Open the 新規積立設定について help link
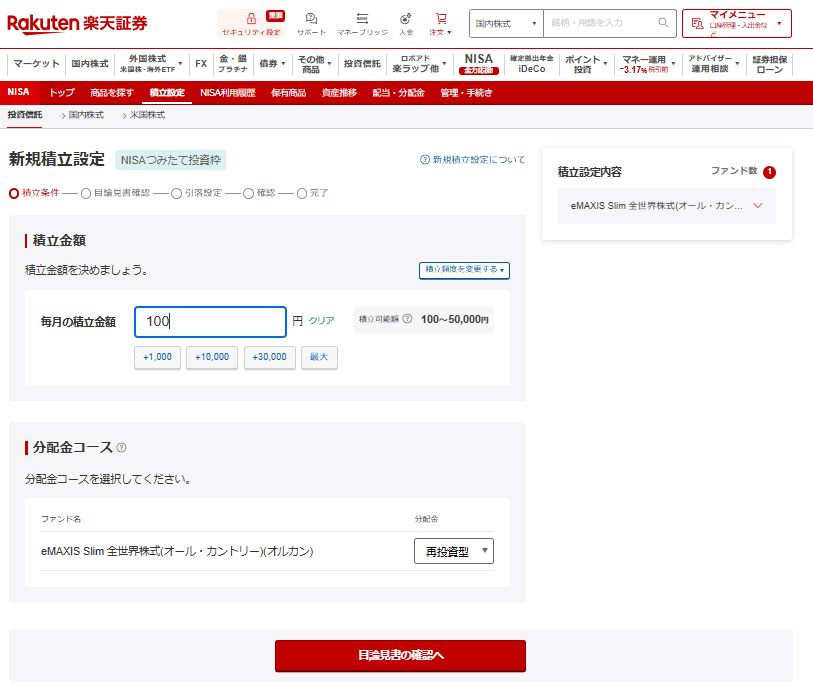The height and width of the screenshot is (686, 813). (472, 160)
